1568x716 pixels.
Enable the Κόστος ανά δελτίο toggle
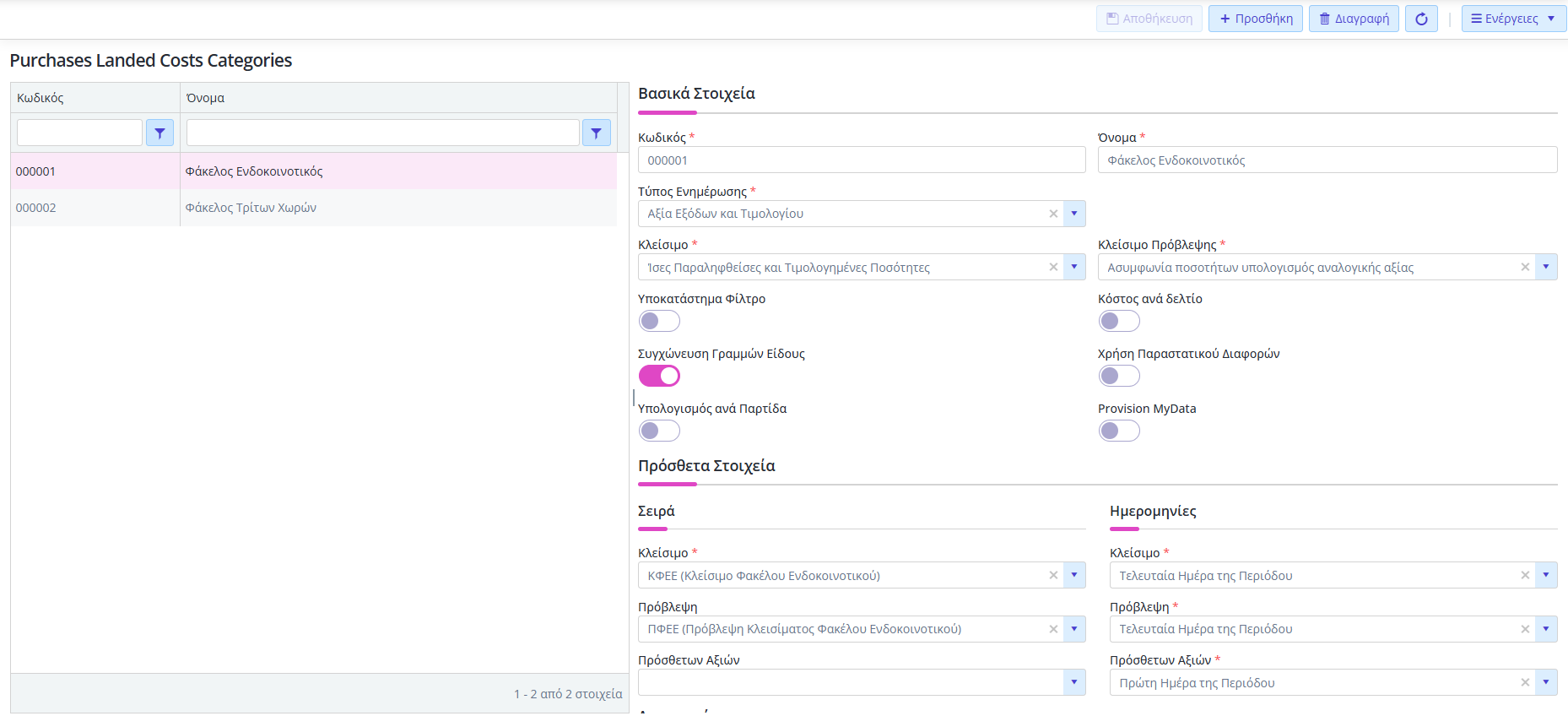1119,321
